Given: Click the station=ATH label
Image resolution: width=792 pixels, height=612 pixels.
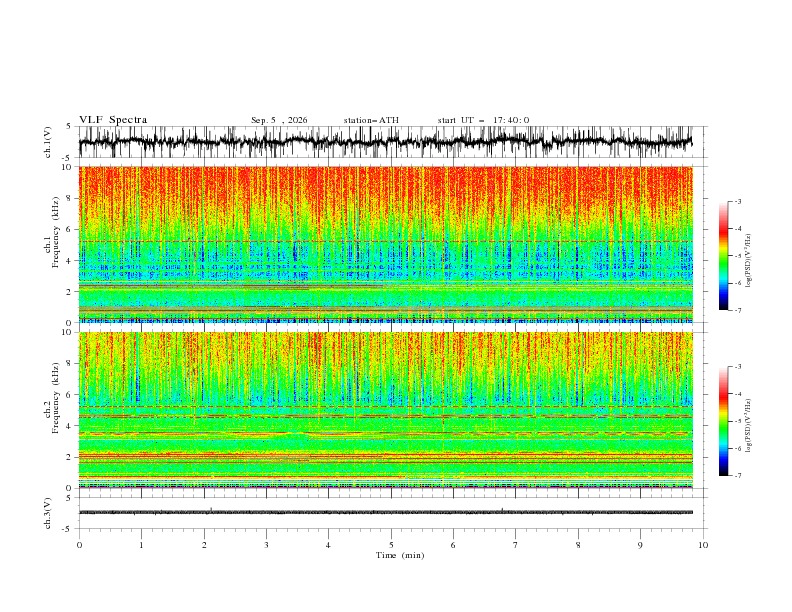Looking at the screenshot, I should pos(371,120).
